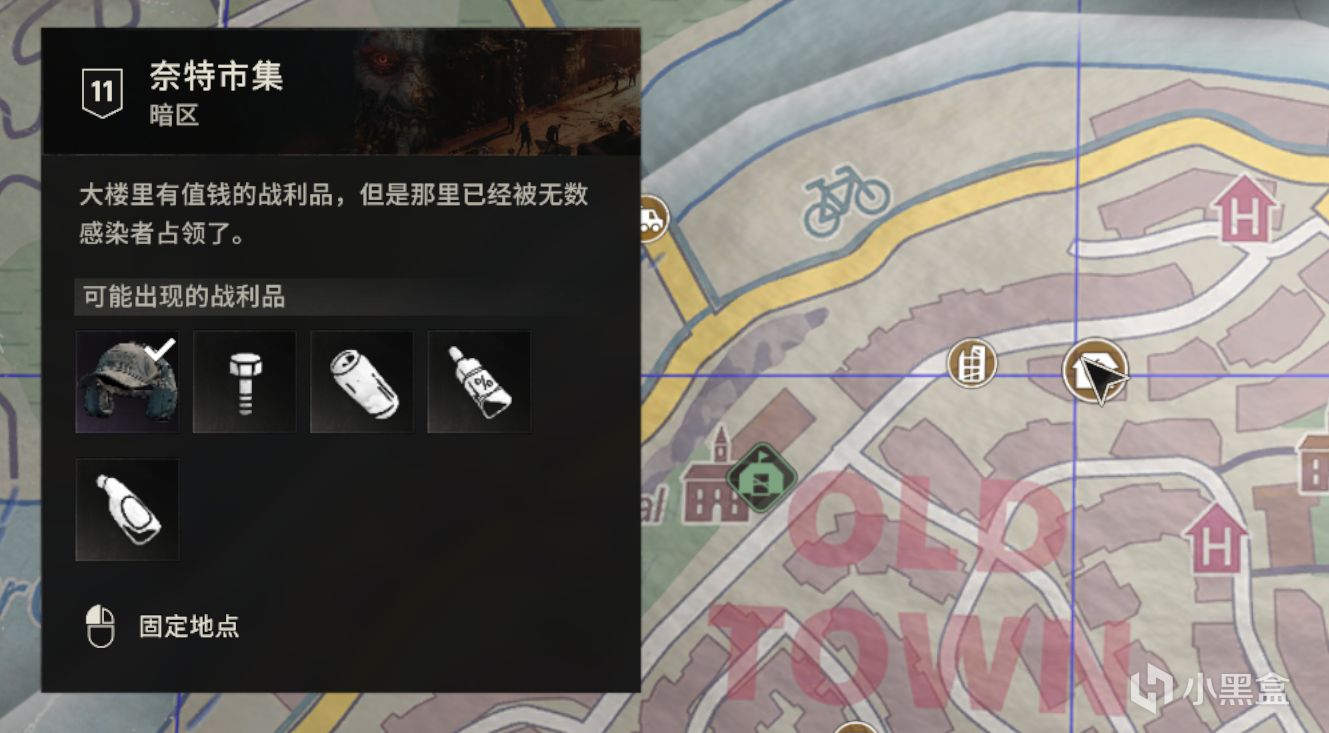Screen dimensions: 1329x733
Task: Click the mouse icon beside 固定地点
Action: pyautogui.click(x=100, y=628)
